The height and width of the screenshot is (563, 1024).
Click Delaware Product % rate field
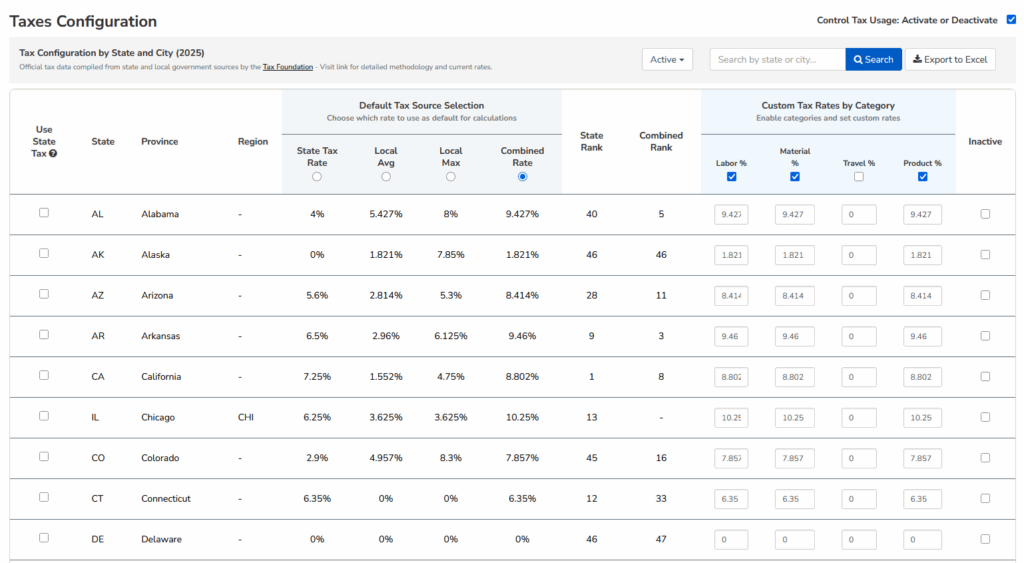(923, 539)
